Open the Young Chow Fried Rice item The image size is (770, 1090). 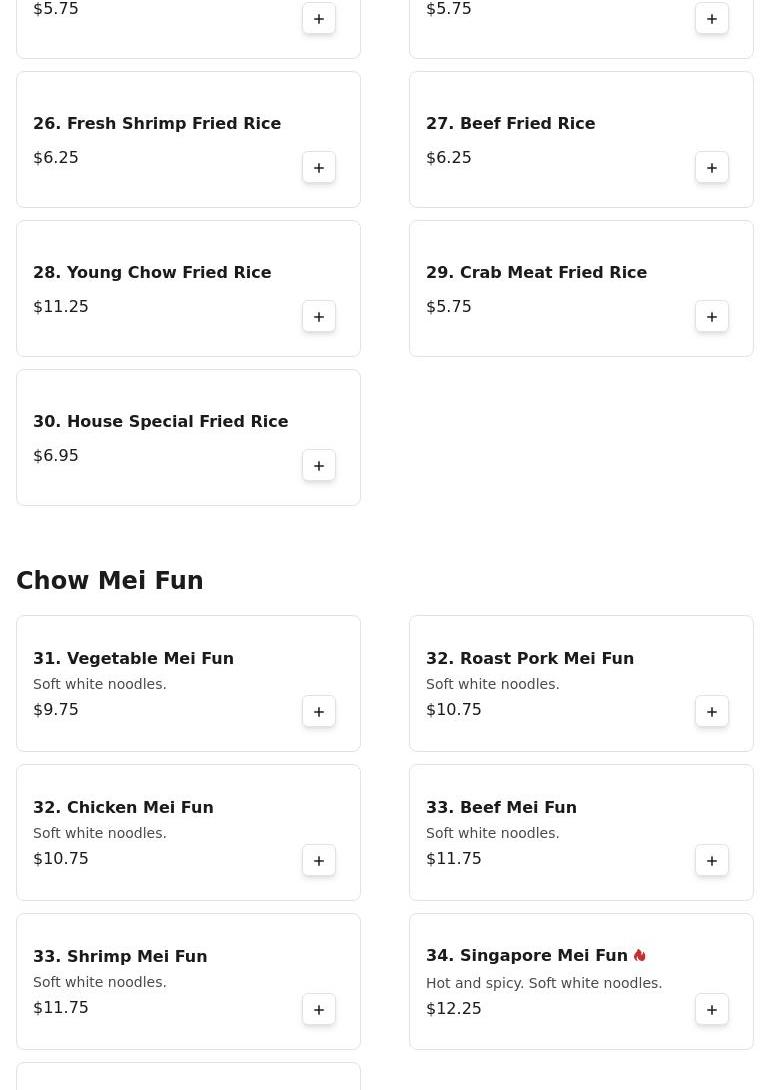(x=152, y=273)
